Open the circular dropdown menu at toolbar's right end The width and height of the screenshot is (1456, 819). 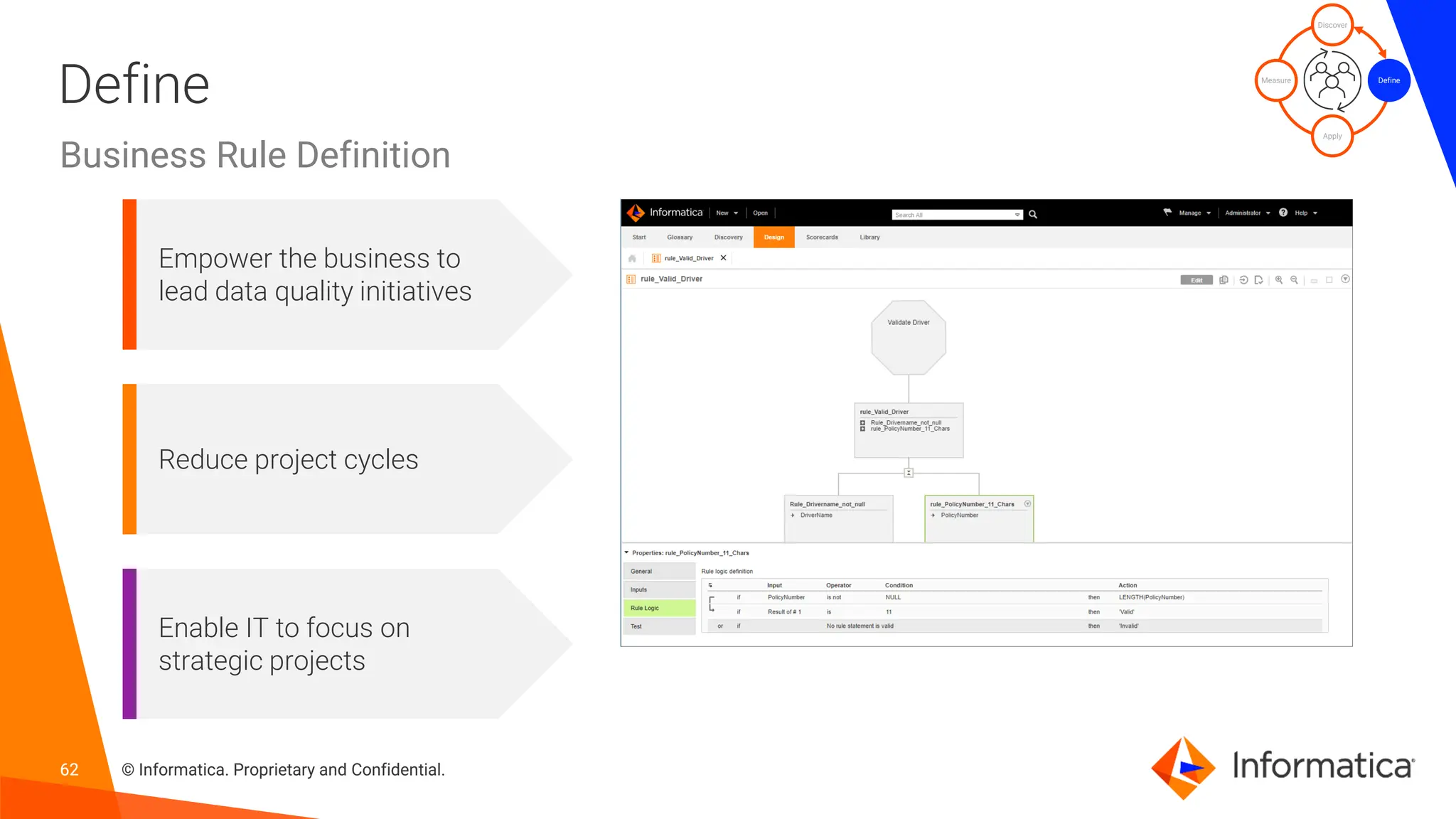click(x=1345, y=279)
